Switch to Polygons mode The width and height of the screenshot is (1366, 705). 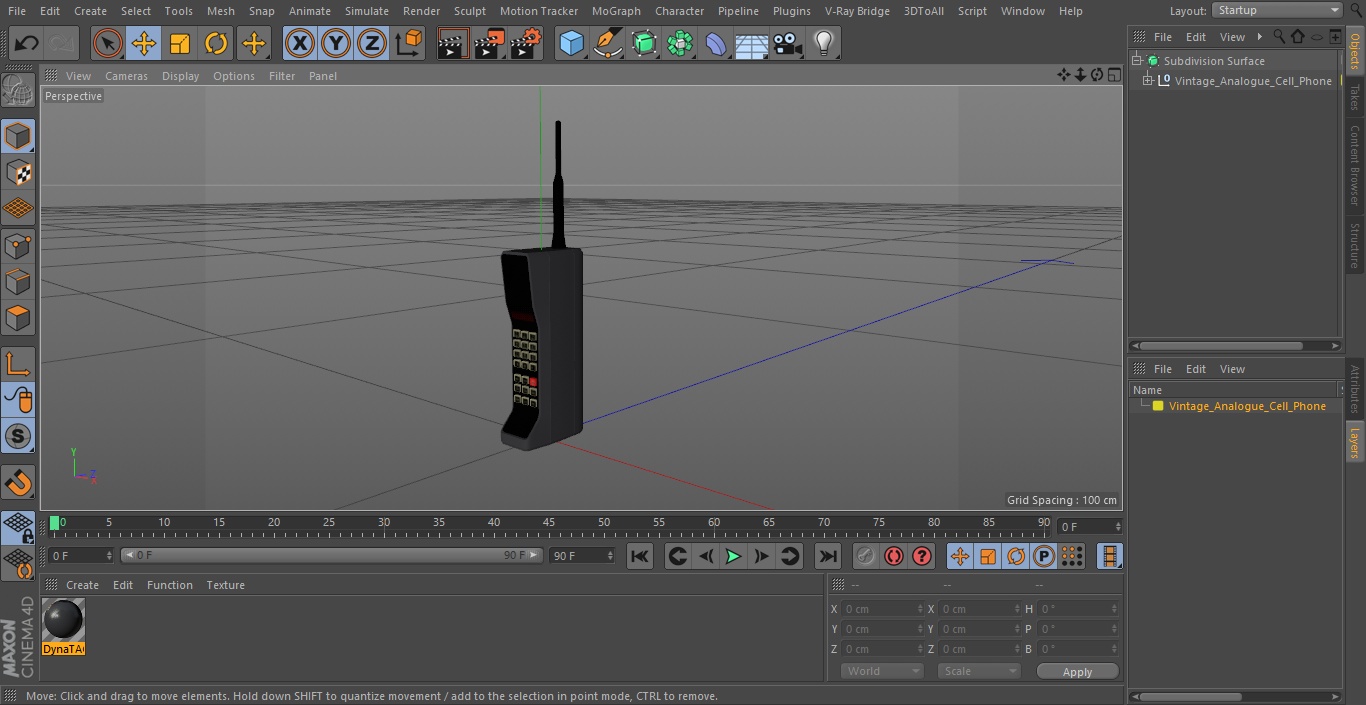[x=18, y=318]
